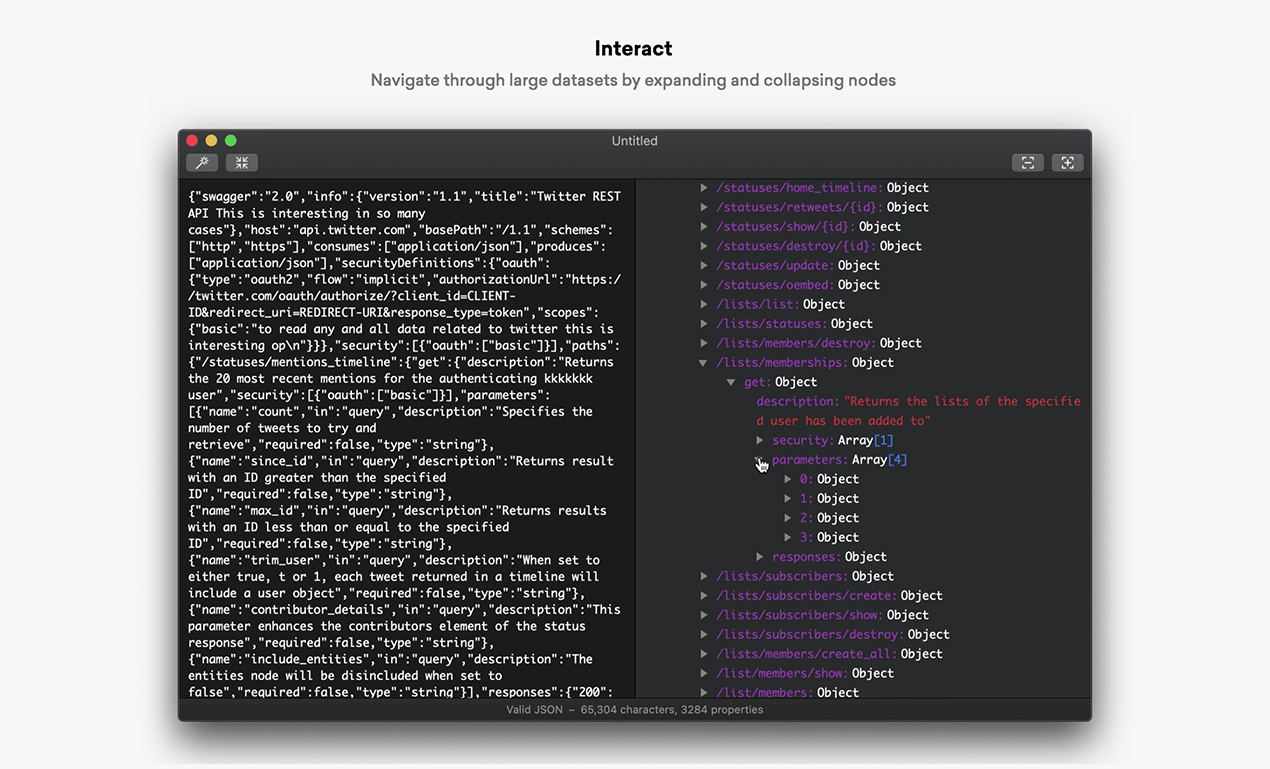Expand the 3: Object under parameters
This screenshot has width=1270, height=769.
point(788,537)
